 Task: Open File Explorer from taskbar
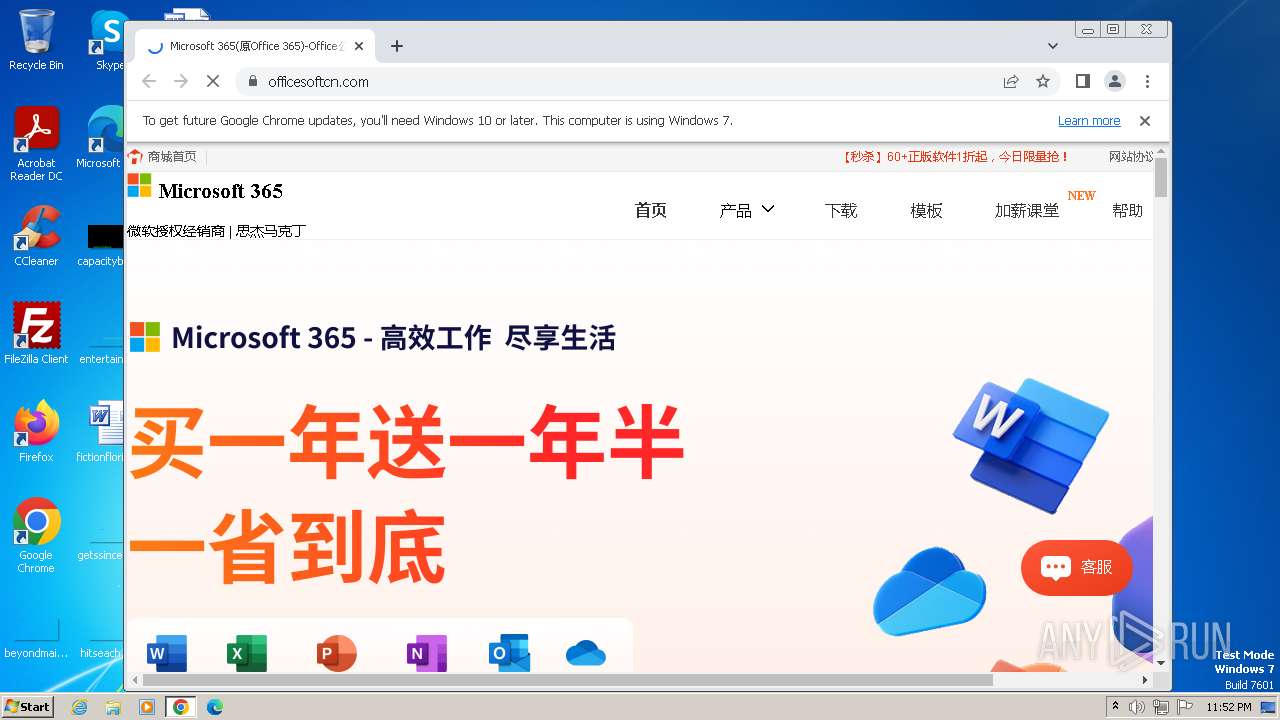pos(113,707)
